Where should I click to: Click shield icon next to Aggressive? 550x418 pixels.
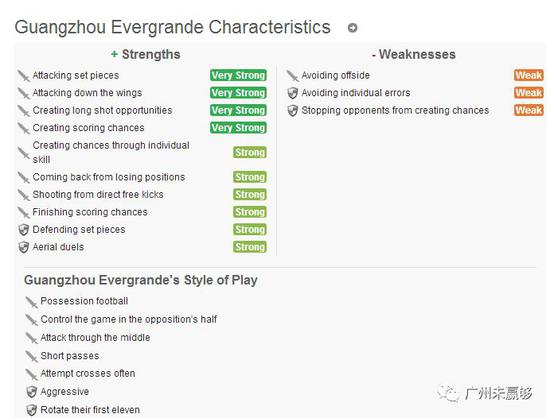(x=32, y=392)
